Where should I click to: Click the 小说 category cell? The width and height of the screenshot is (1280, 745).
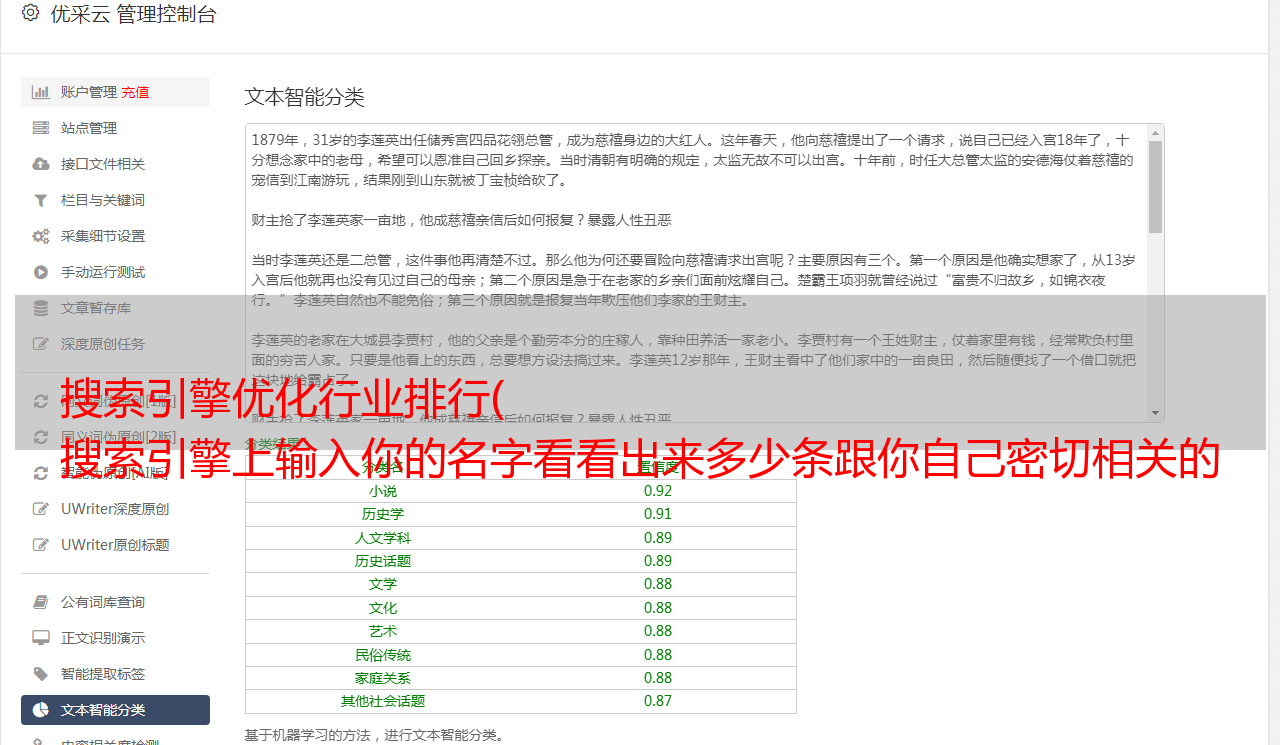(x=383, y=491)
